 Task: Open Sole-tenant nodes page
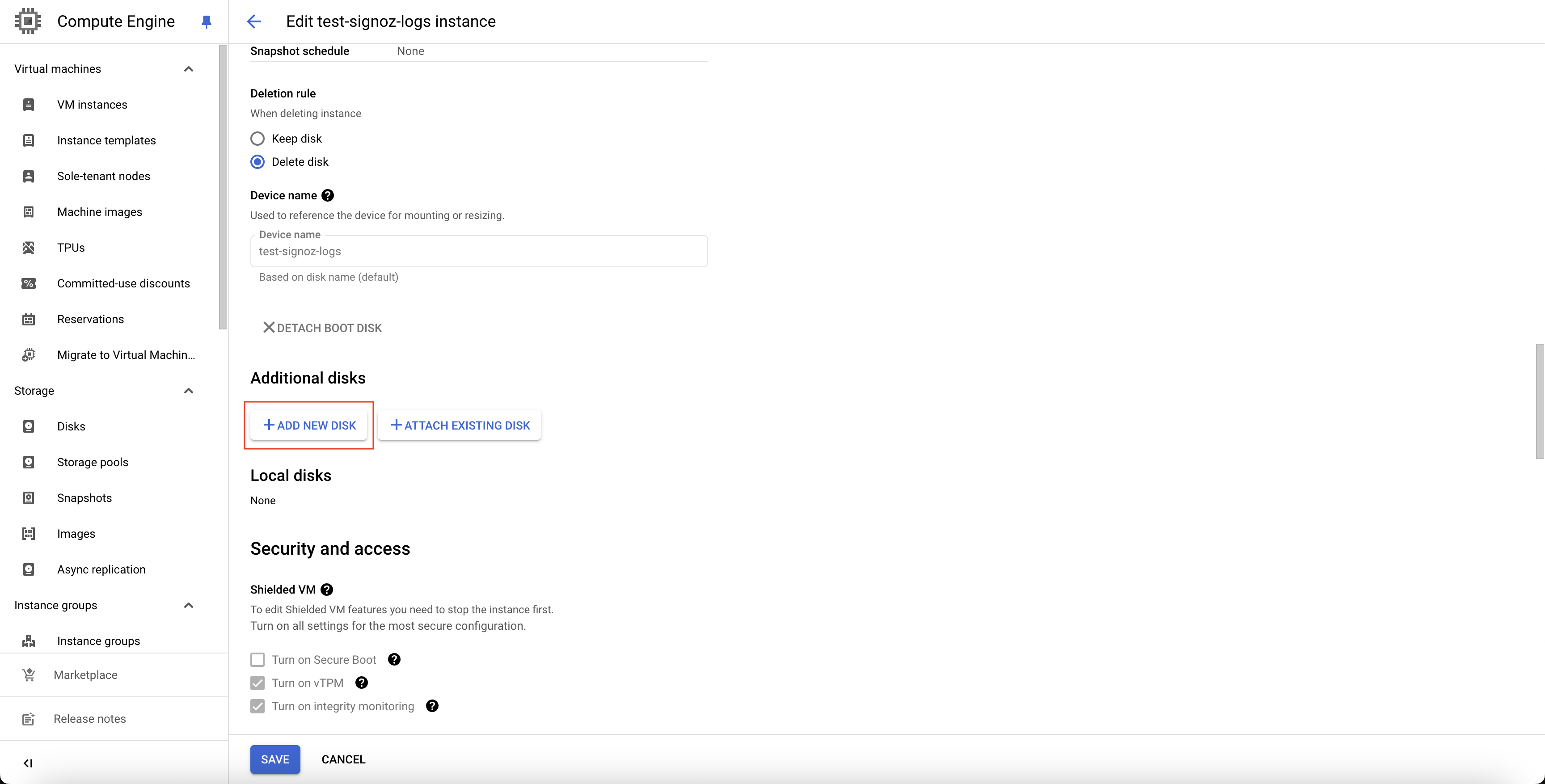tap(104, 176)
